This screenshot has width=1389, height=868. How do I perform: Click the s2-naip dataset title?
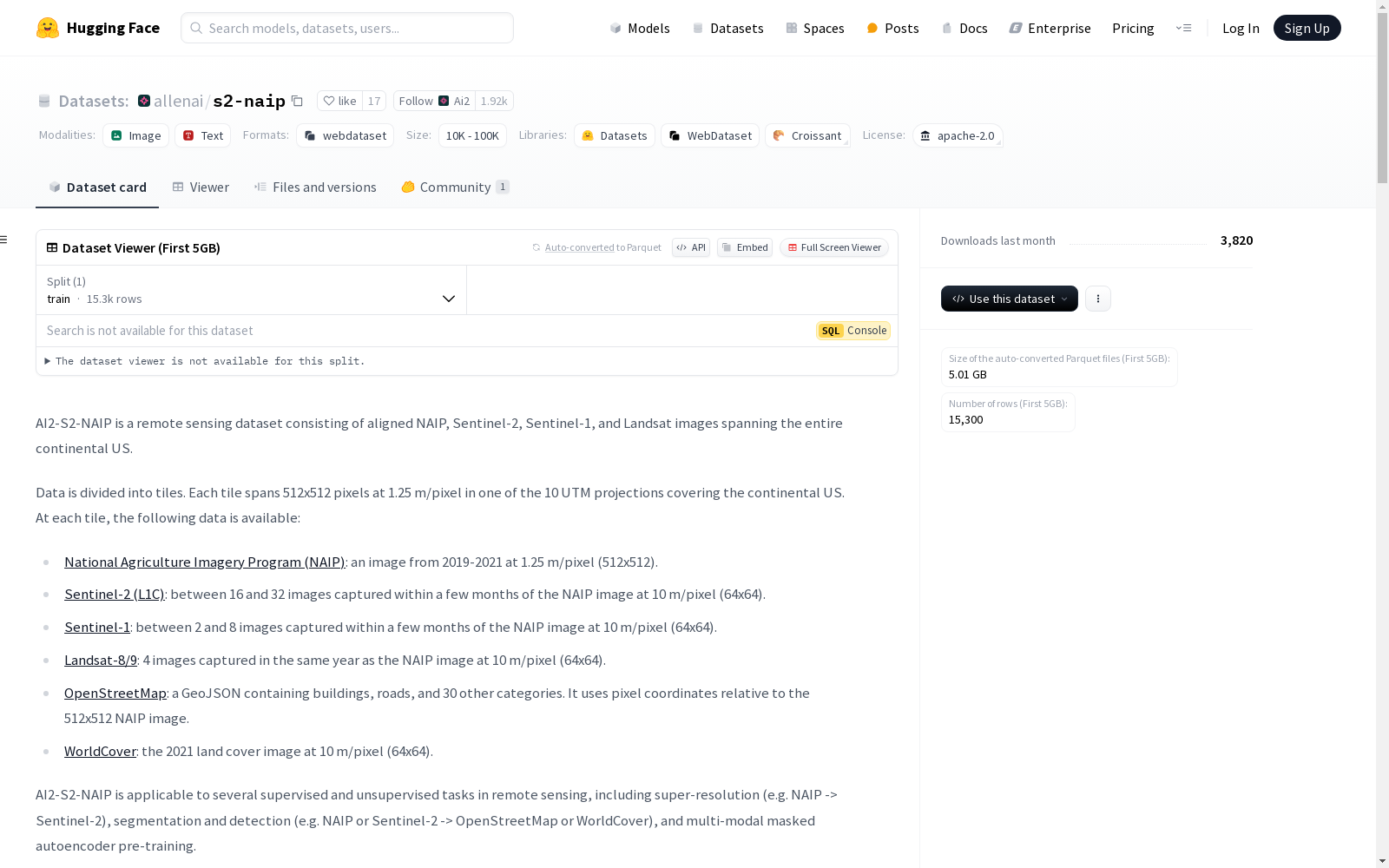249,101
